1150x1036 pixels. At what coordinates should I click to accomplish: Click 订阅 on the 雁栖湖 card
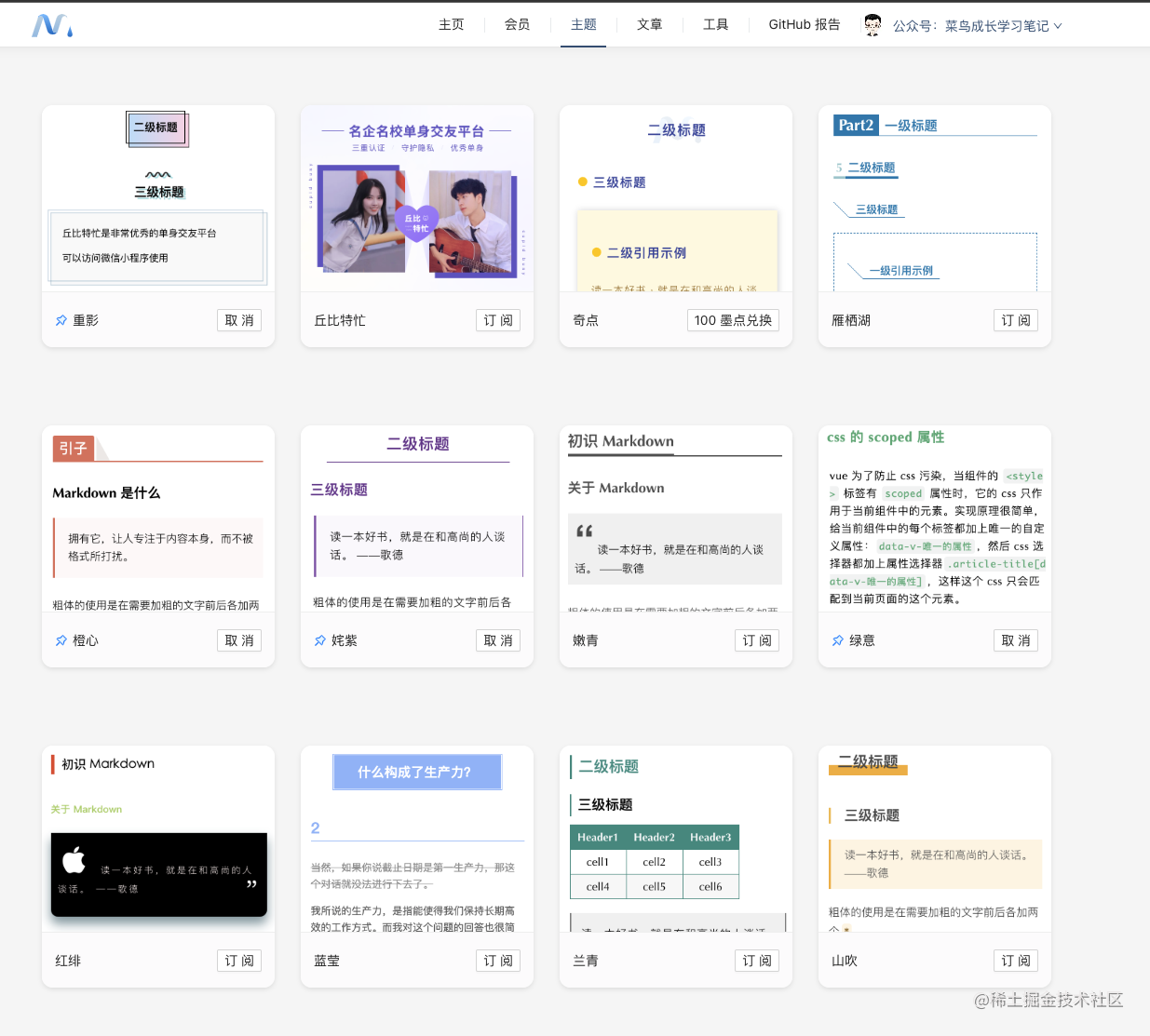click(1016, 320)
